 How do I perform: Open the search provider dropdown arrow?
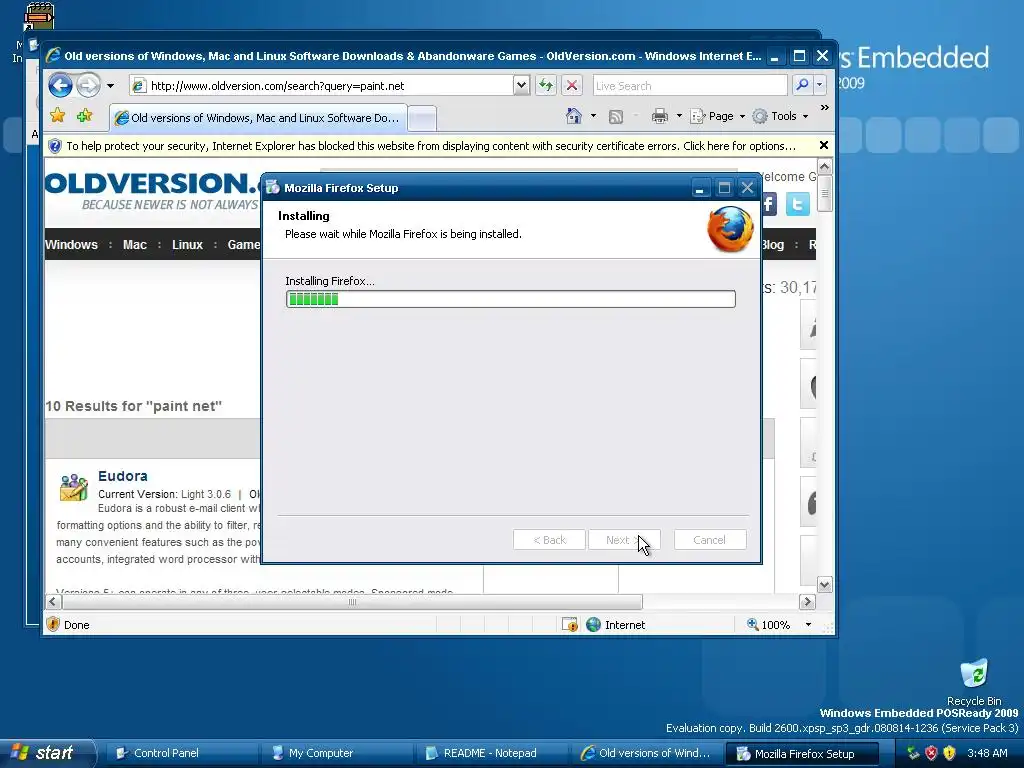820,86
